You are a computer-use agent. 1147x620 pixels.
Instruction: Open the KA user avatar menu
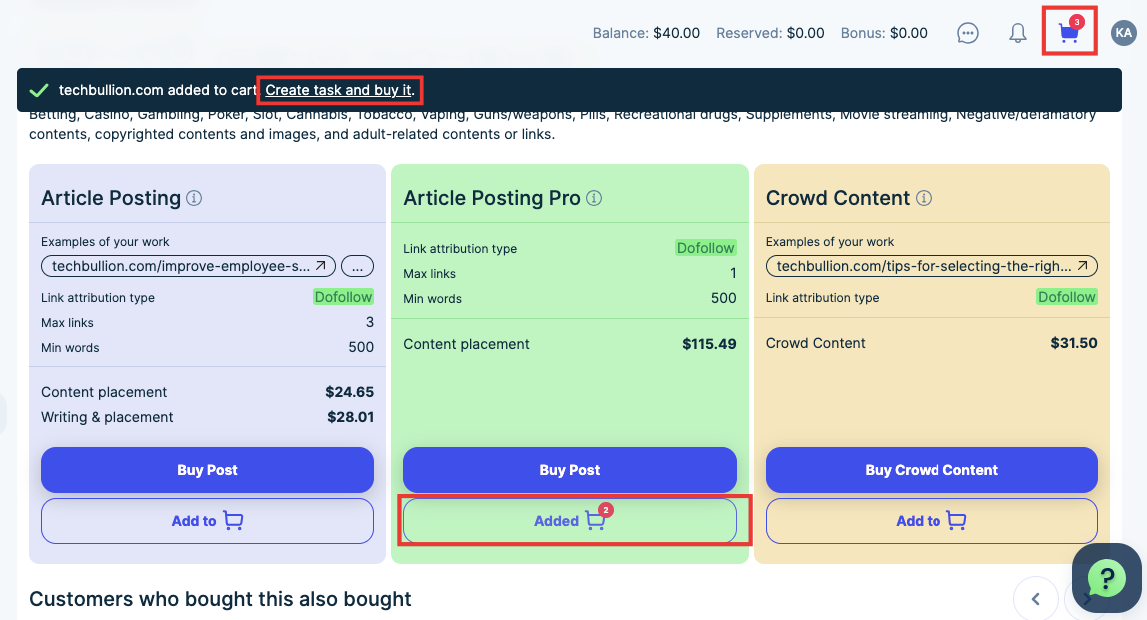pos(1123,33)
